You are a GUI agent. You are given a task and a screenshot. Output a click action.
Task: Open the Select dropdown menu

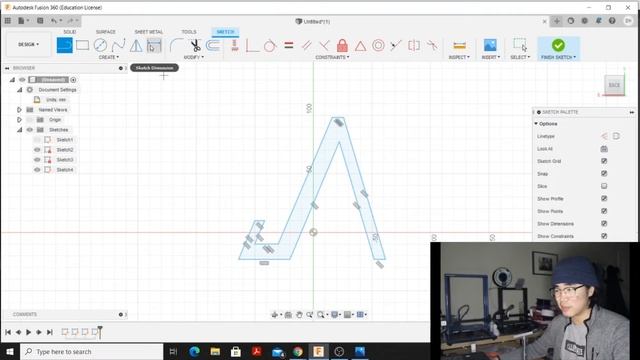pyautogui.click(x=520, y=58)
